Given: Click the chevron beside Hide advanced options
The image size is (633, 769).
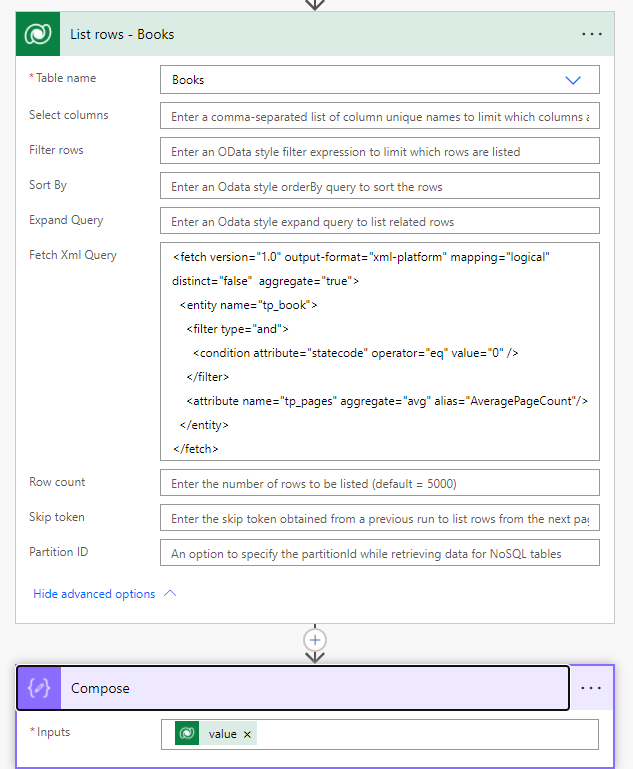Looking at the screenshot, I should click(x=170, y=593).
